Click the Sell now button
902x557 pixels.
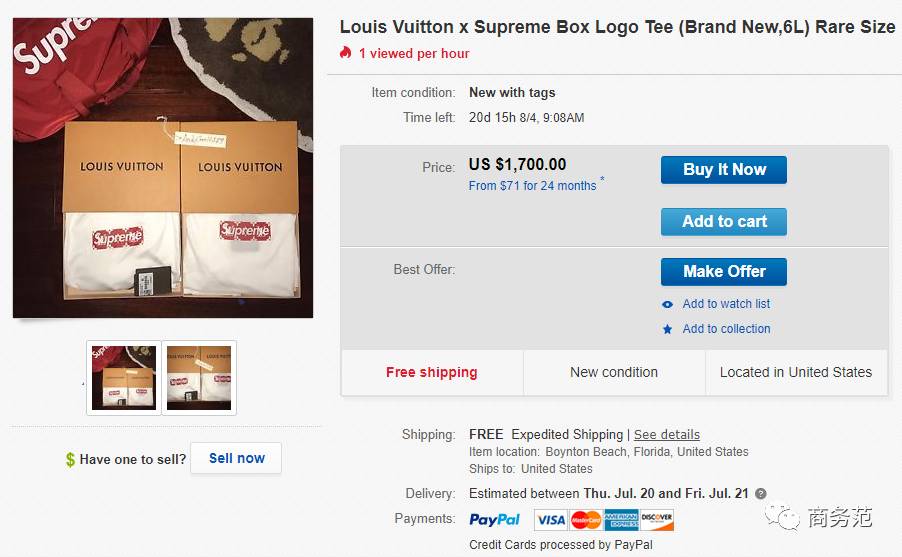pyautogui.click(x=236, y=459)
